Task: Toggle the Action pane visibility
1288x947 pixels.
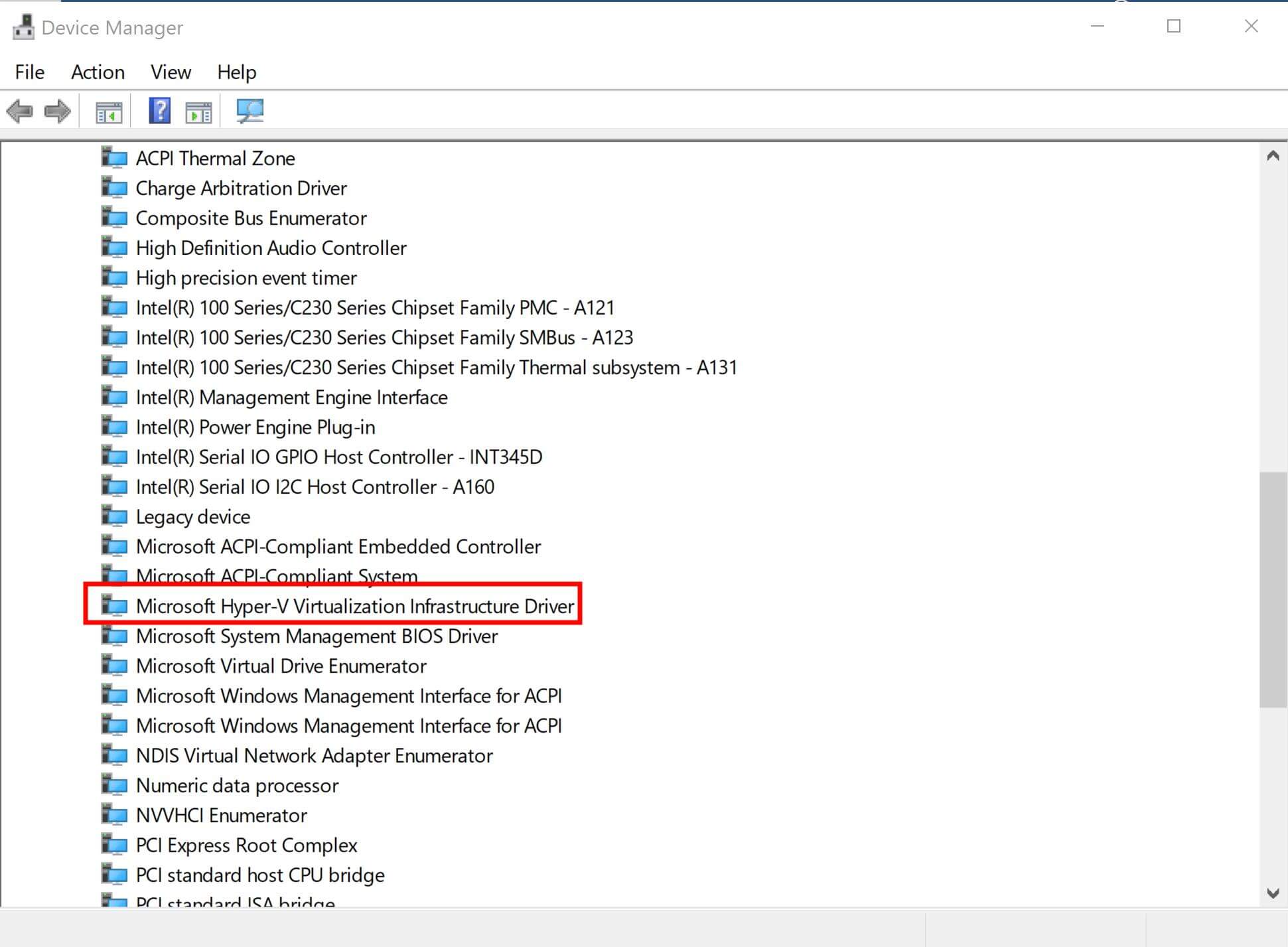Action: [199, 111]
